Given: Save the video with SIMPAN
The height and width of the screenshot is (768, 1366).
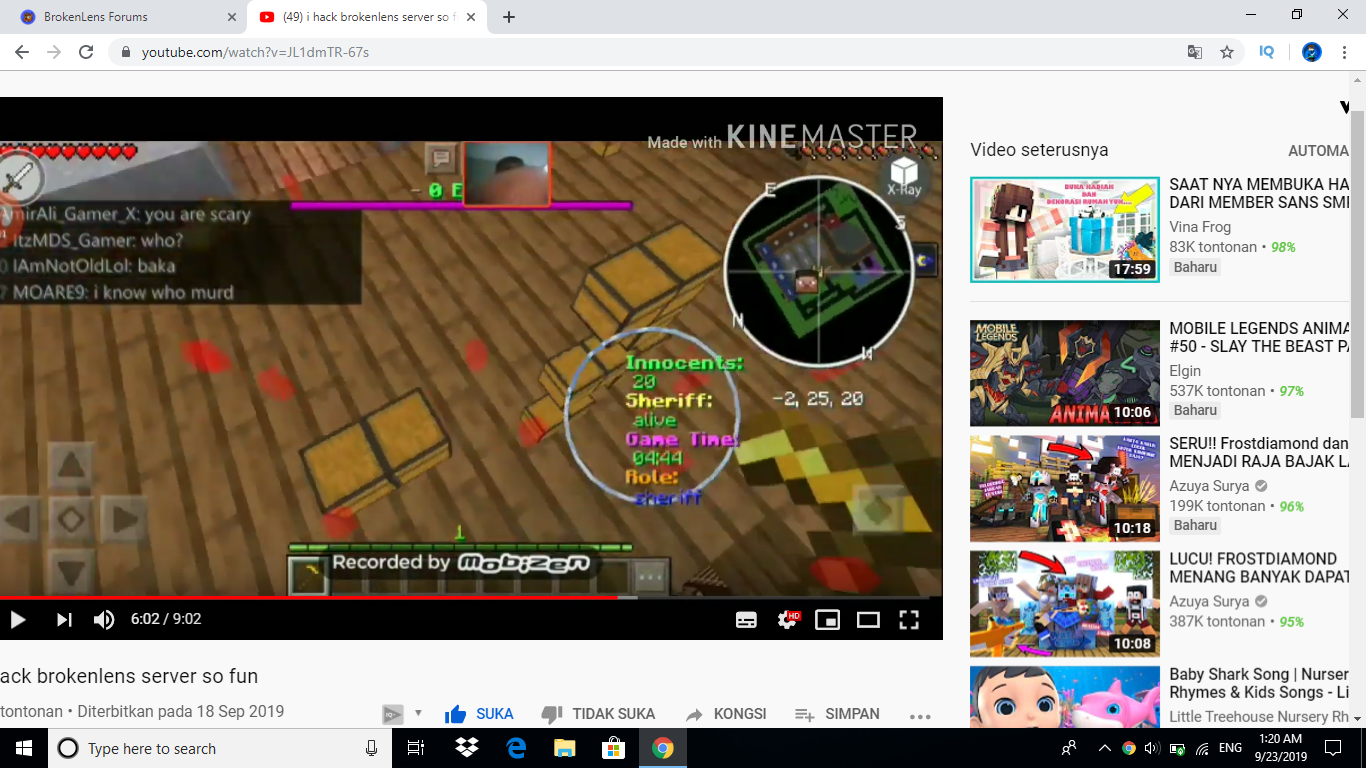Looking at the screenshot, I should 837,714.
